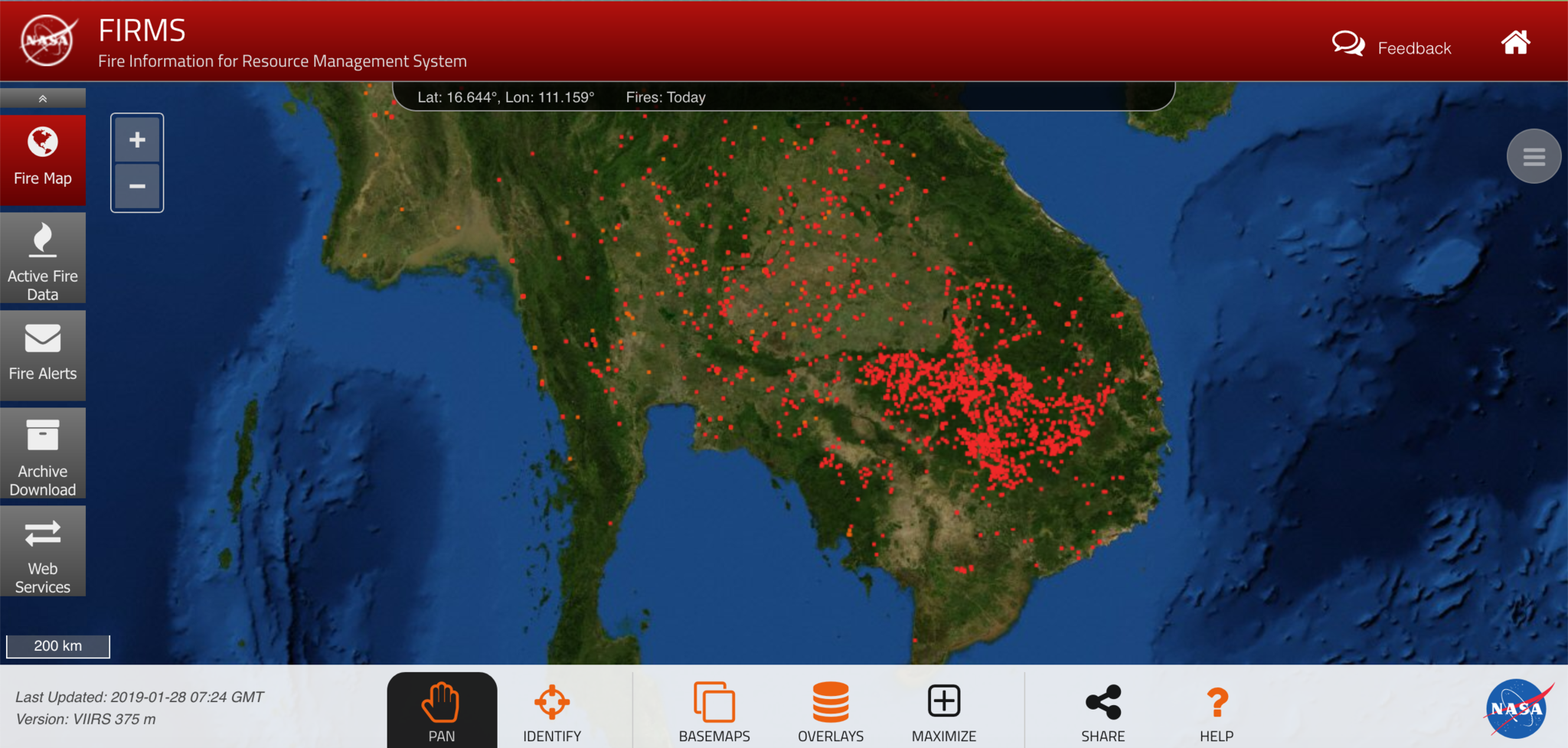Click the NASA logo in footer
The width and height of the screenshot is (1568, 748).
coord(1518,708)
